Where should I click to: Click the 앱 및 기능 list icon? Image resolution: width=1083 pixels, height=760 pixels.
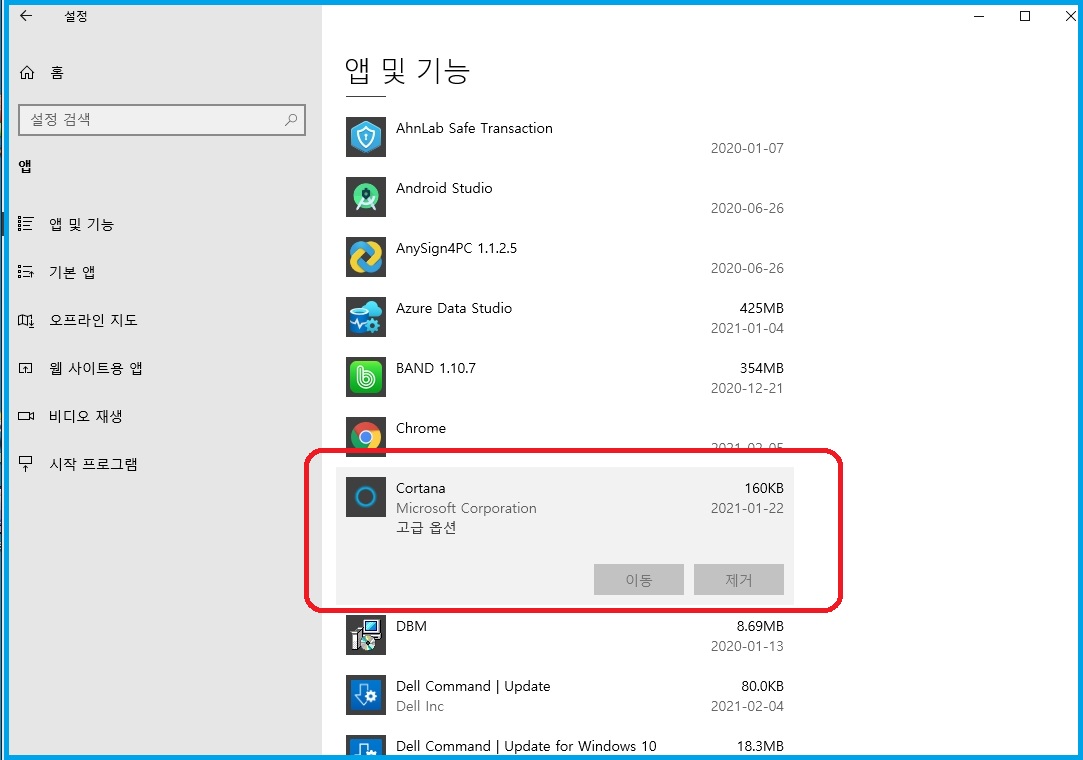[x=26, y=224]
